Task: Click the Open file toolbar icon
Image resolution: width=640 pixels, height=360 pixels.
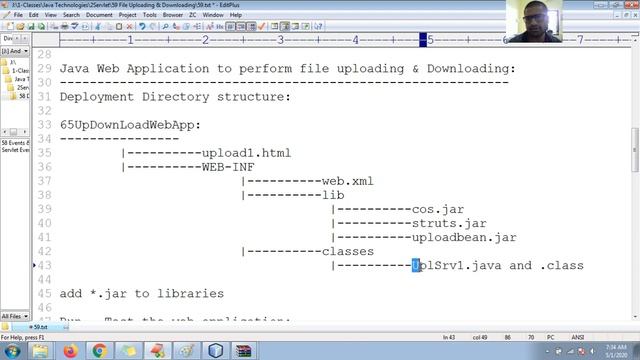Action: pyautogui.click(x=20, y=27)
